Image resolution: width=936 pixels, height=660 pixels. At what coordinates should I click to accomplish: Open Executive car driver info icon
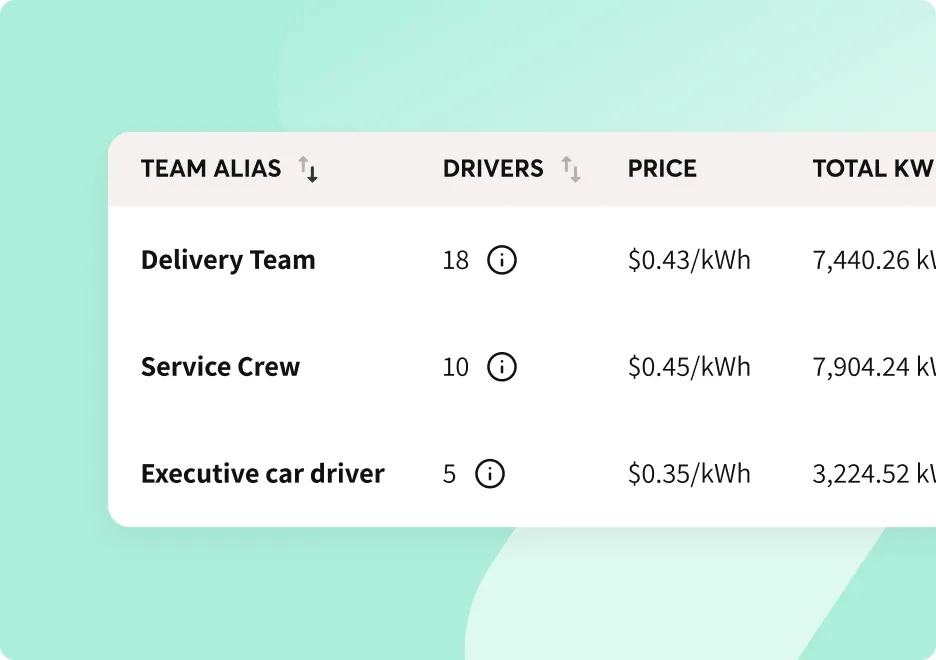pyautogui.click(x=490, y=474)
